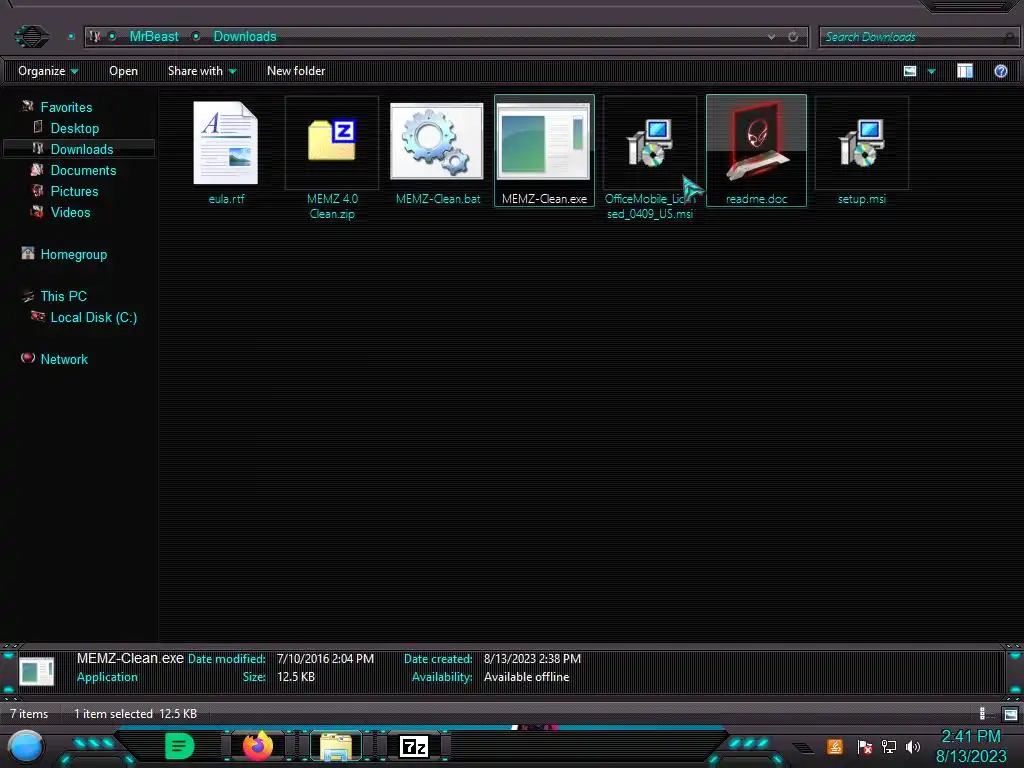This screenshot has height=768, width=1024.
Task: Select the MEMZ-Clean.exe application icon
Action: pos(543,142)
